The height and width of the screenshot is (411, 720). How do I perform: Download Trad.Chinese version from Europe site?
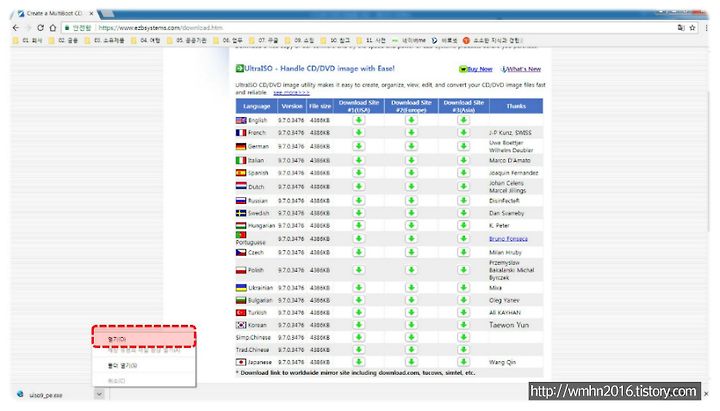(x=411, y=349)
